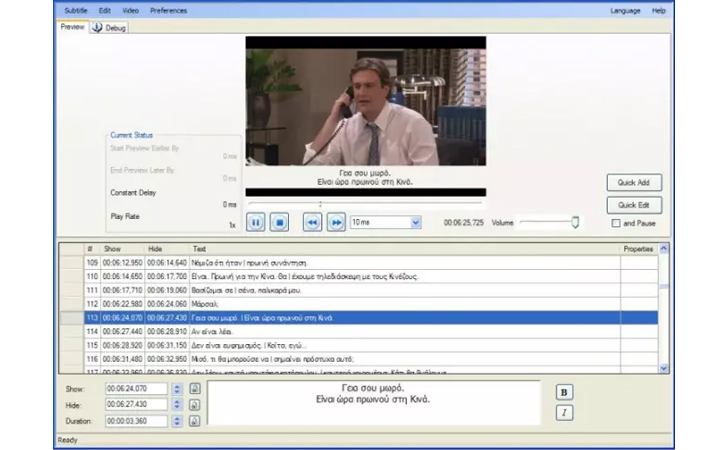The height and width of the screenshot is (450, 728).
Task: Click lock icon next to Show time
Action: [195, 389]
